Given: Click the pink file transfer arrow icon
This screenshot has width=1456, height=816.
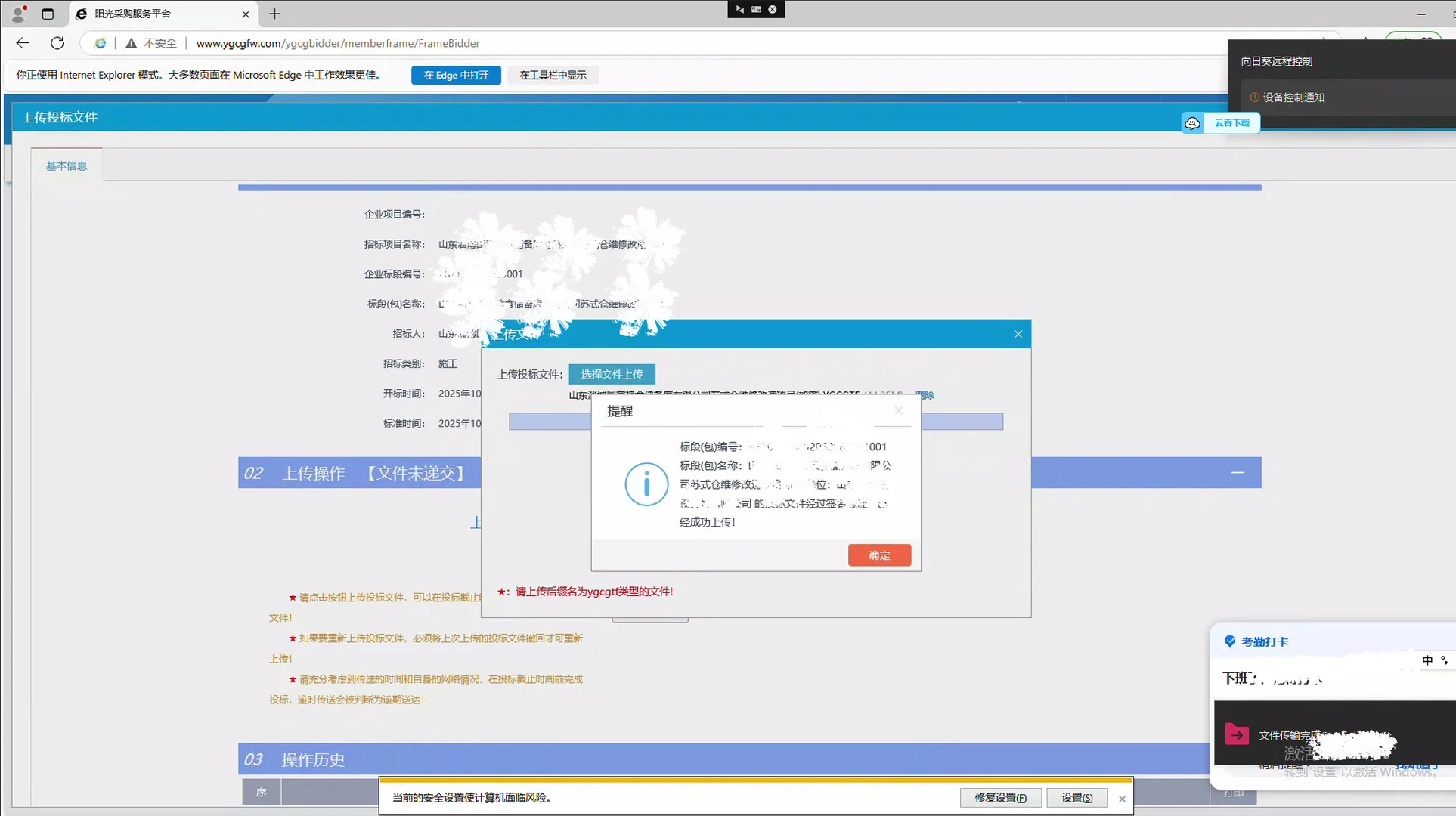Looking at the screenshot, I should coord(1237,734).
